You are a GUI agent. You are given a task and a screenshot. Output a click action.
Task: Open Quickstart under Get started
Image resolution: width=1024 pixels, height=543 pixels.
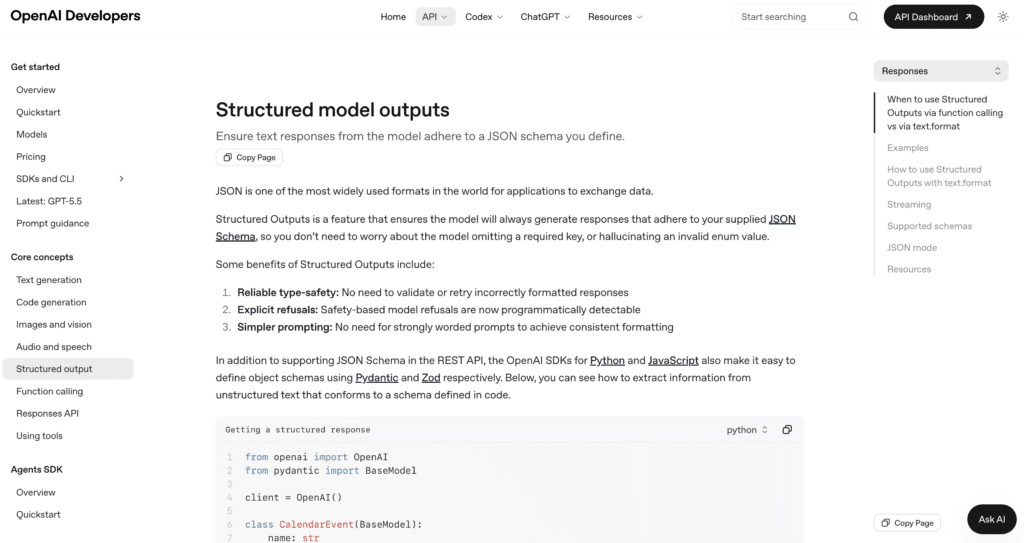click(38, 112)
